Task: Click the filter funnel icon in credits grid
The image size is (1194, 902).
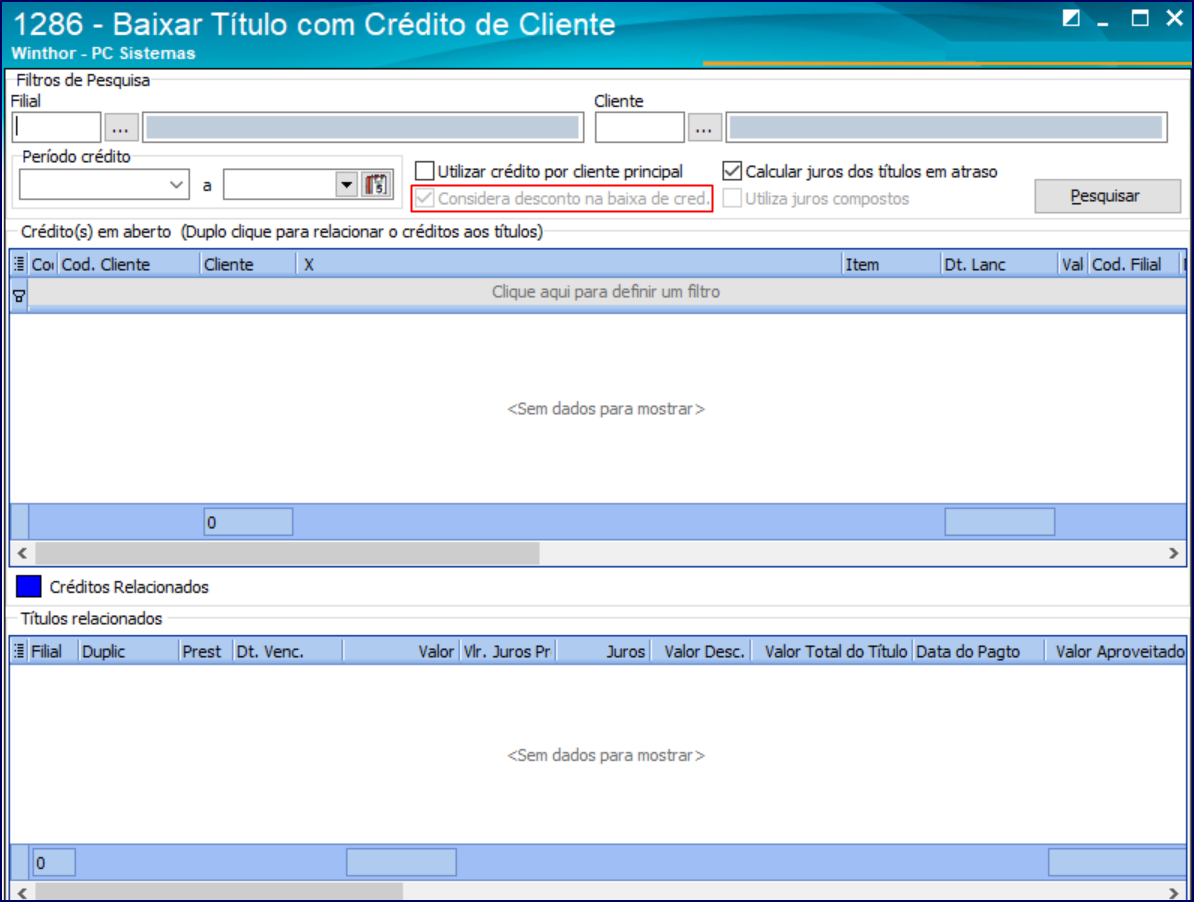Action: [x=20, y=297]
